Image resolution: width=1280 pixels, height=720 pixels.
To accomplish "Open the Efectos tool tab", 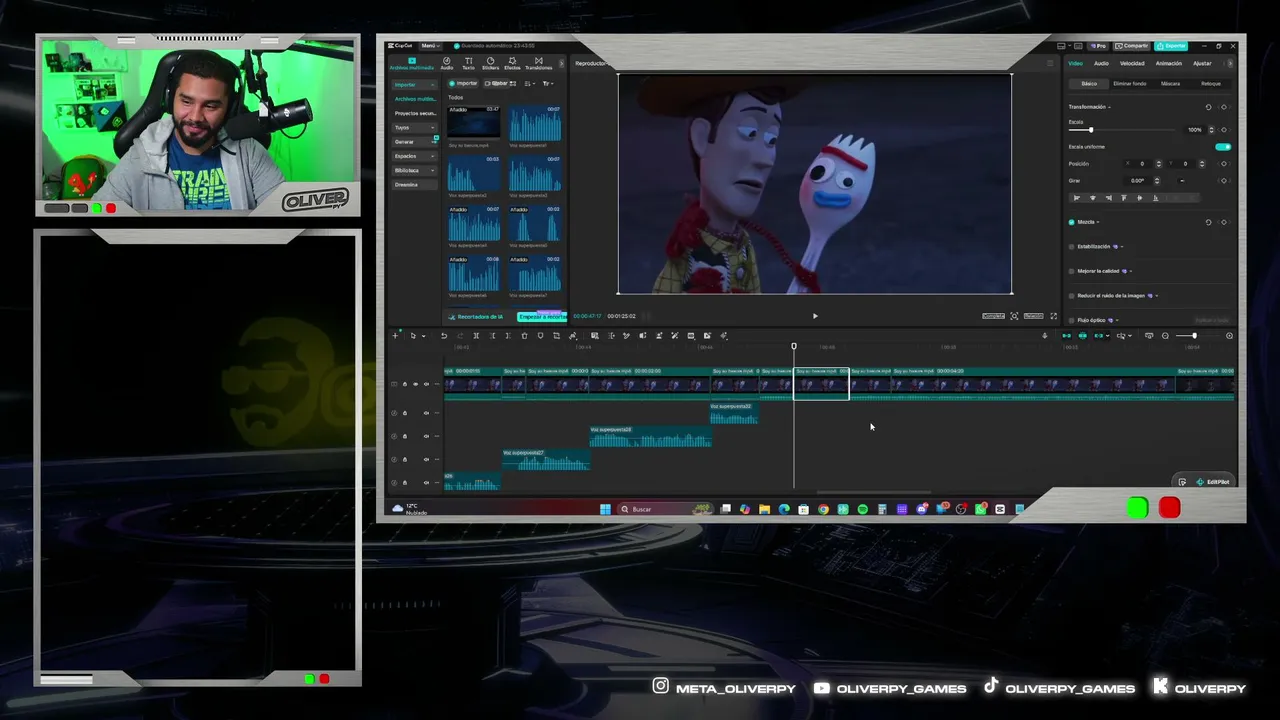I will click(512, 63).
